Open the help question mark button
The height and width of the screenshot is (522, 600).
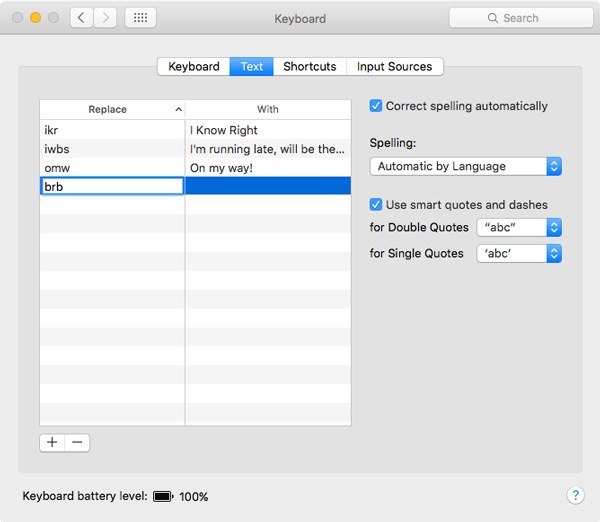click(575, 495)
